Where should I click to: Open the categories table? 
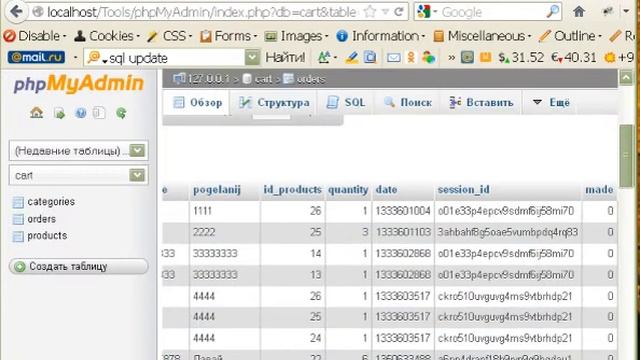(x=51, y=202)
